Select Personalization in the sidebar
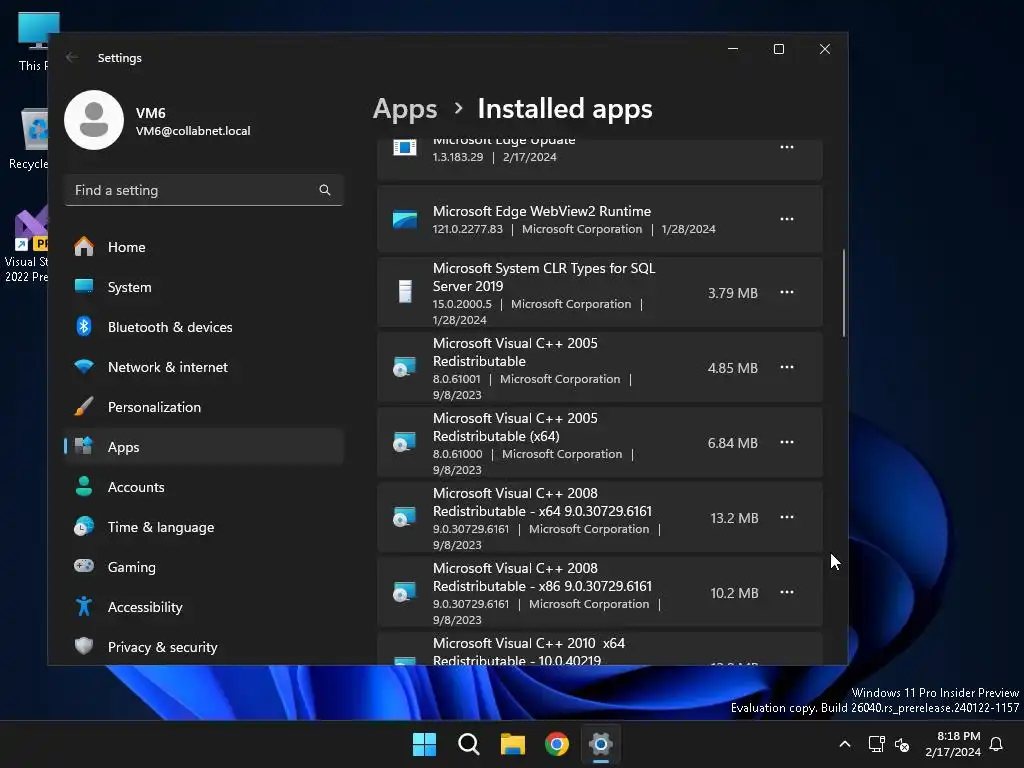 click(x=204, y=407)
